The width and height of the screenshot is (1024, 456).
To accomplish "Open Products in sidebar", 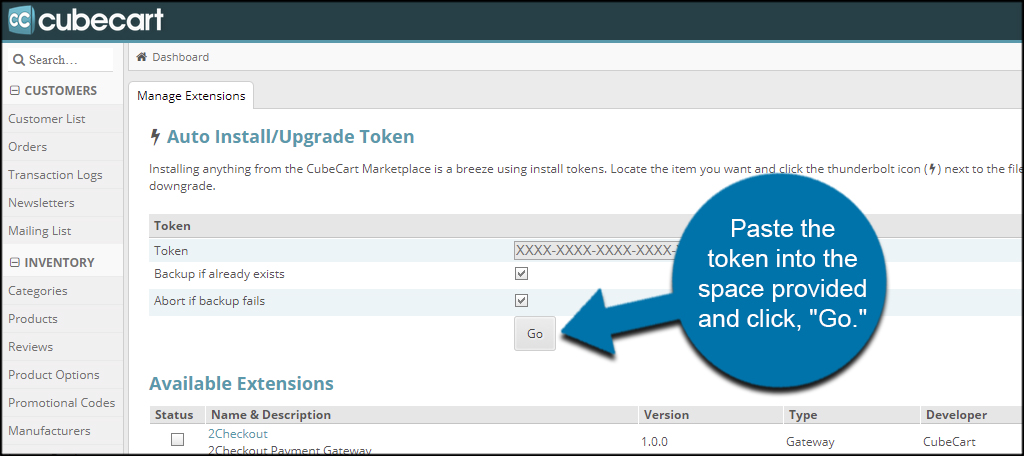I will (x=33, y=319).
